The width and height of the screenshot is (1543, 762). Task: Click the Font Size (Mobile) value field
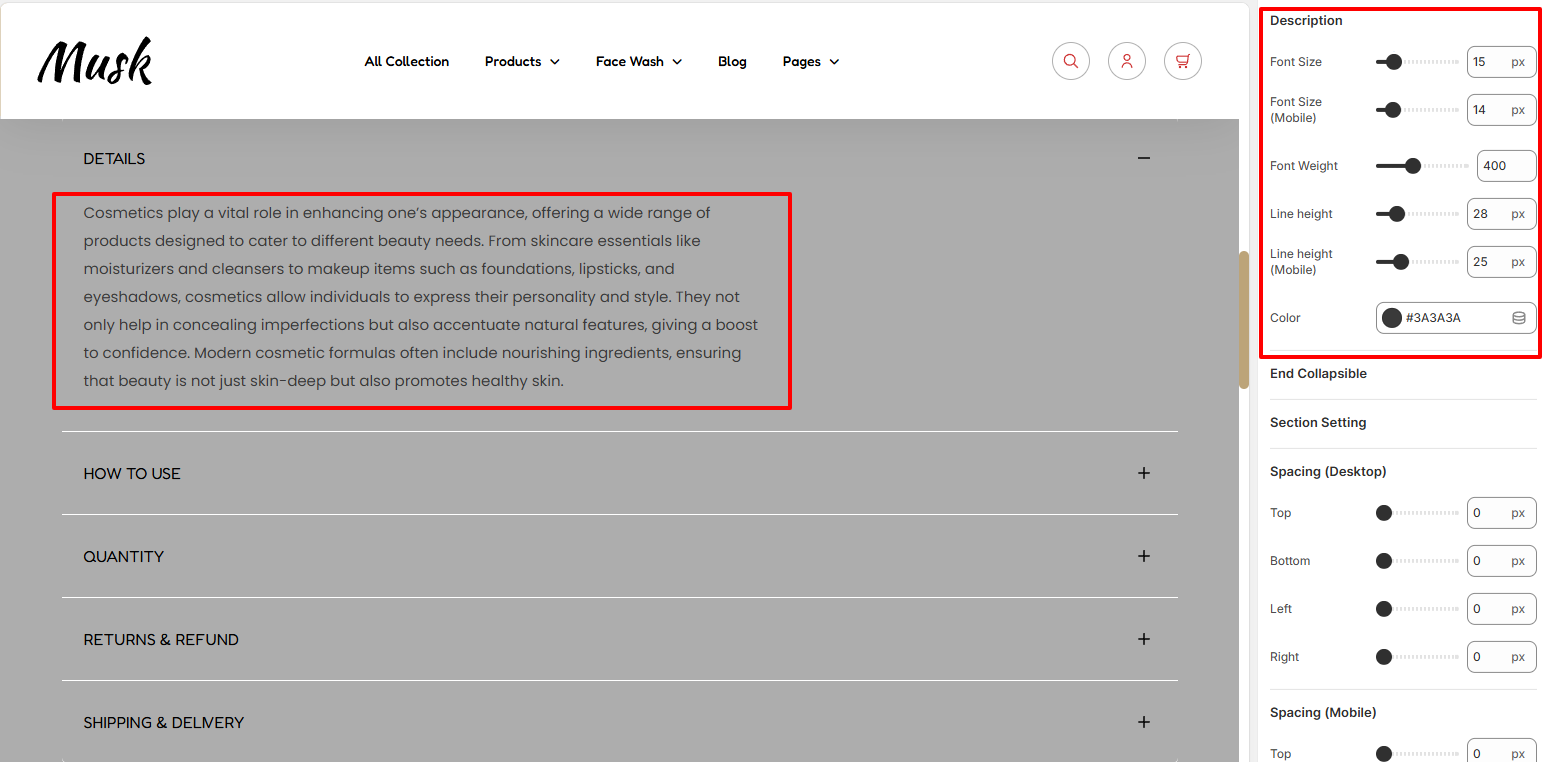[1501, 110]
